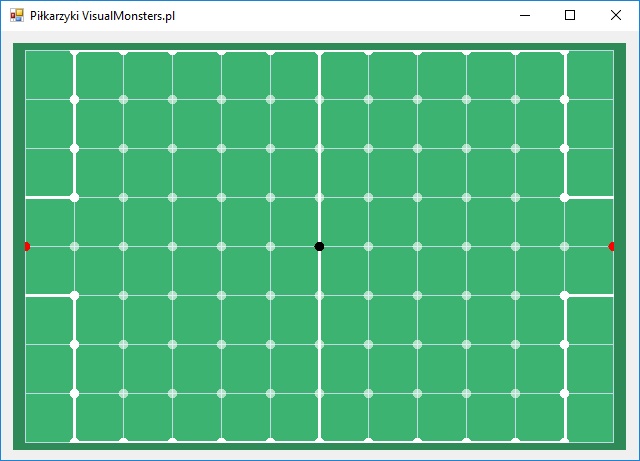Click the center line node on the bottom border
The height and width of the screenshot is (461, 640).
(x=319, y=440)
